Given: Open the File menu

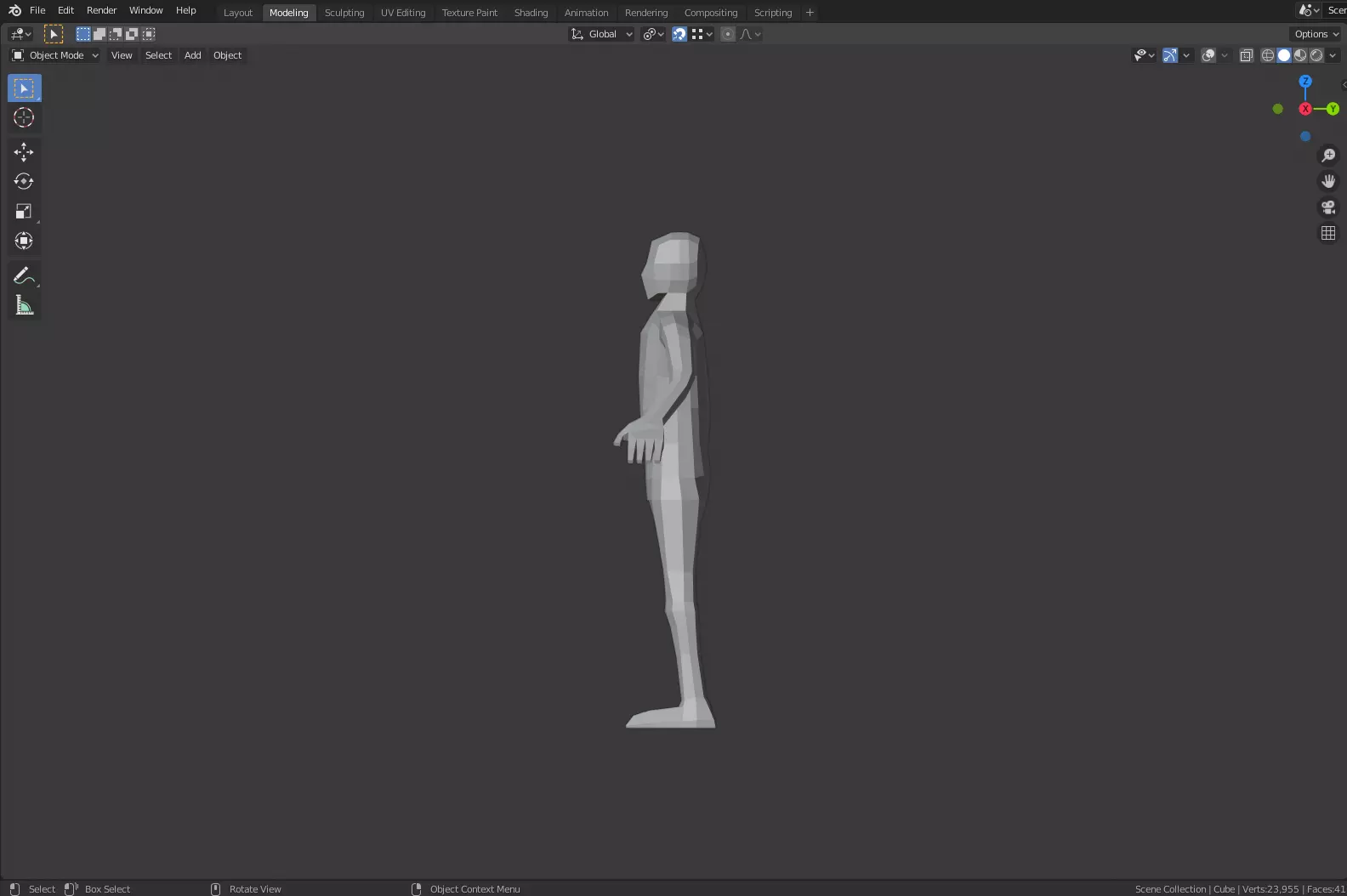Looking at the screenshot, I should click(37, 10).
